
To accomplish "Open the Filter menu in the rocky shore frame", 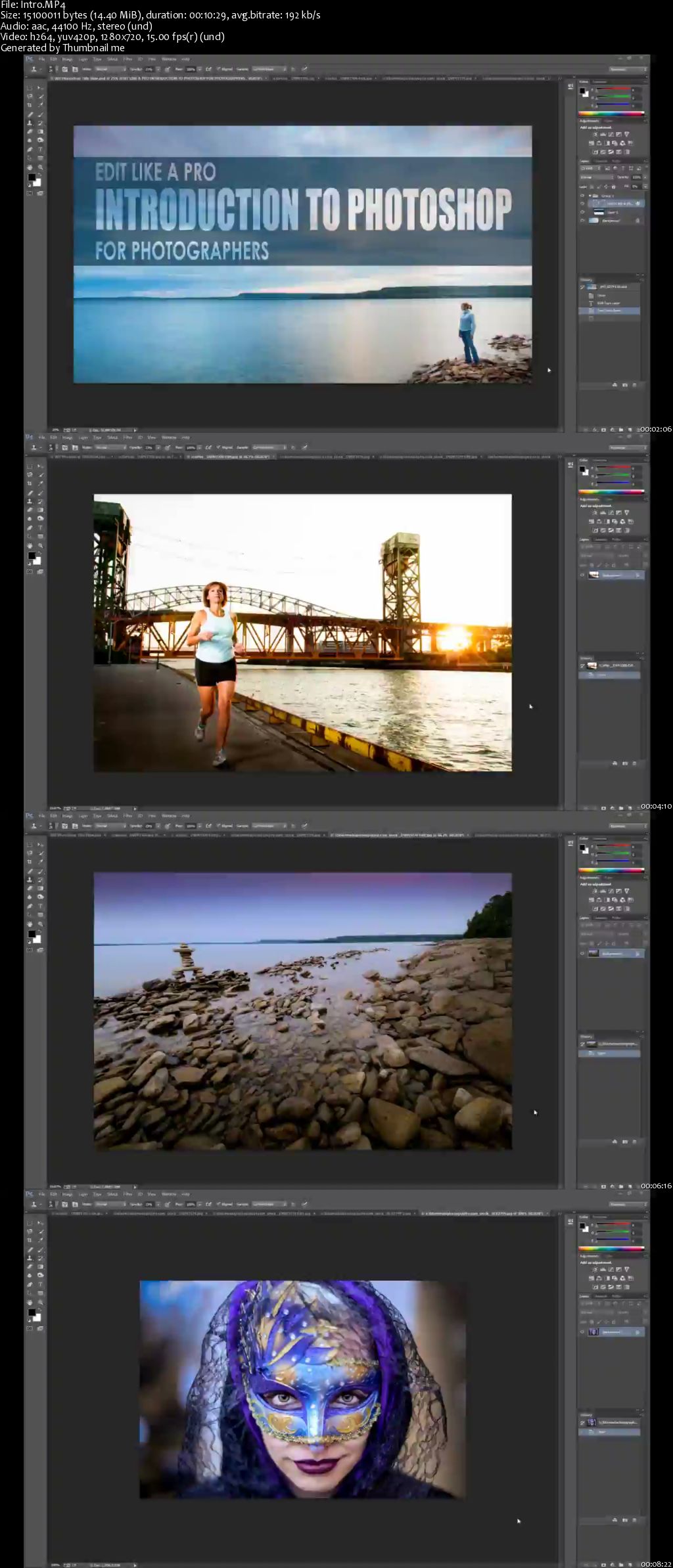I will [128, 816].
